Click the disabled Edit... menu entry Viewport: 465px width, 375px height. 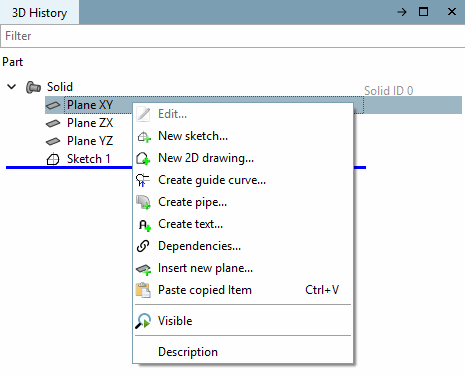point(243,114)
